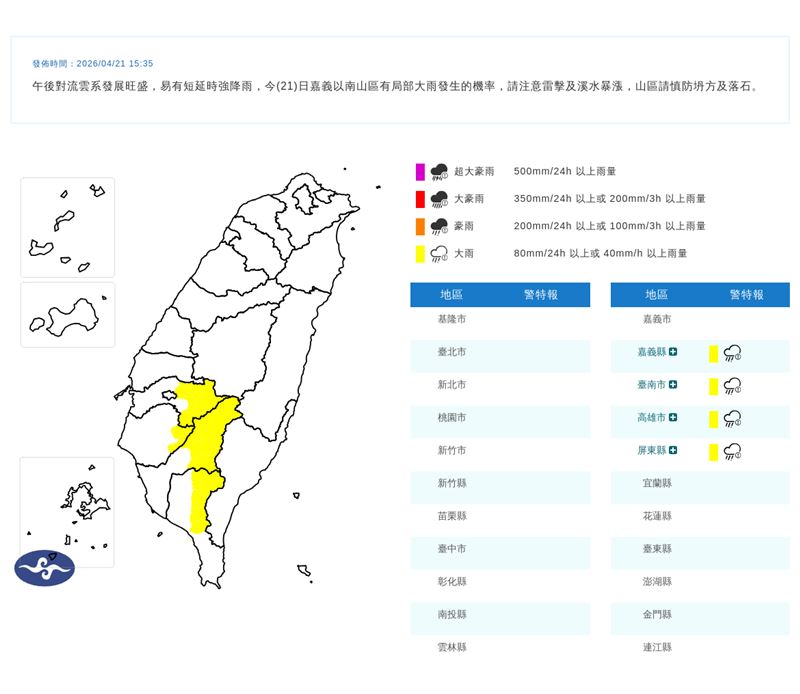Viewport: 800px width, 694px height.
Task: Click the blue weather agency logo
Action: click(44, 568)
